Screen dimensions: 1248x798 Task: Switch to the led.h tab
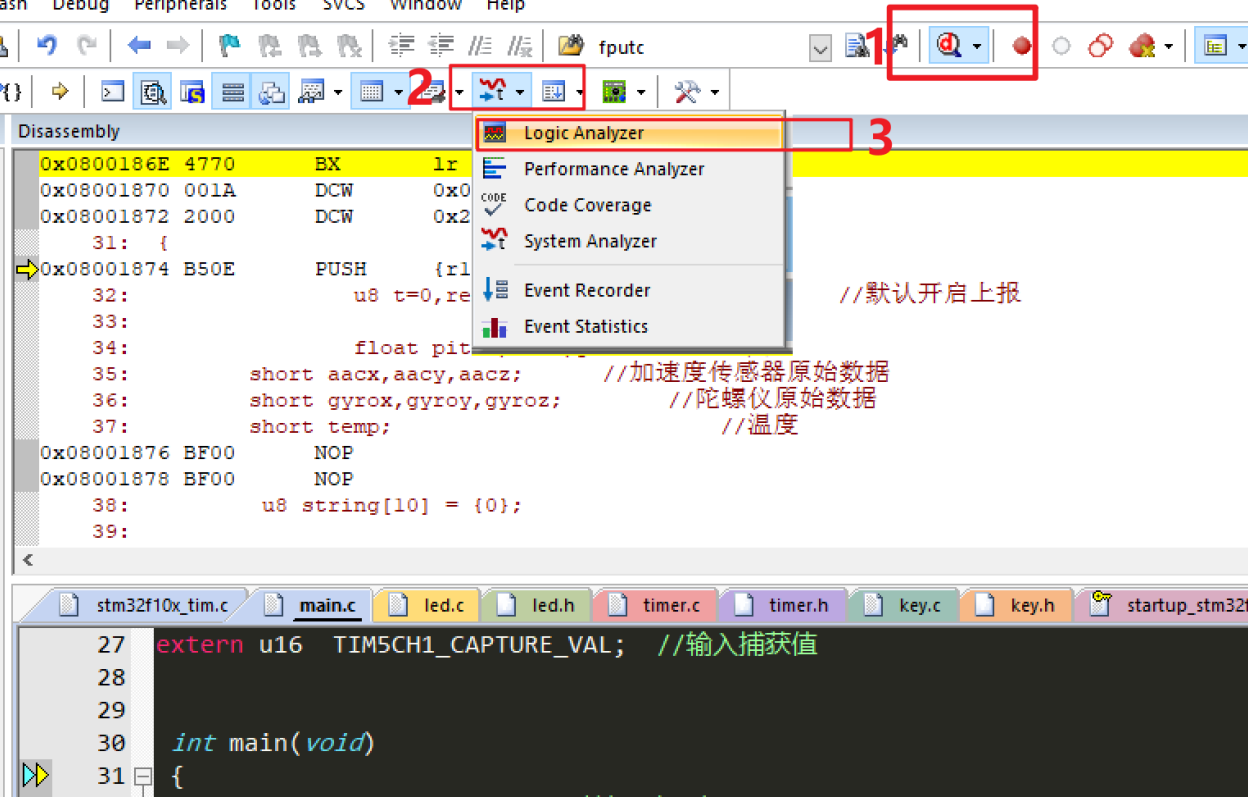(537, 605)
